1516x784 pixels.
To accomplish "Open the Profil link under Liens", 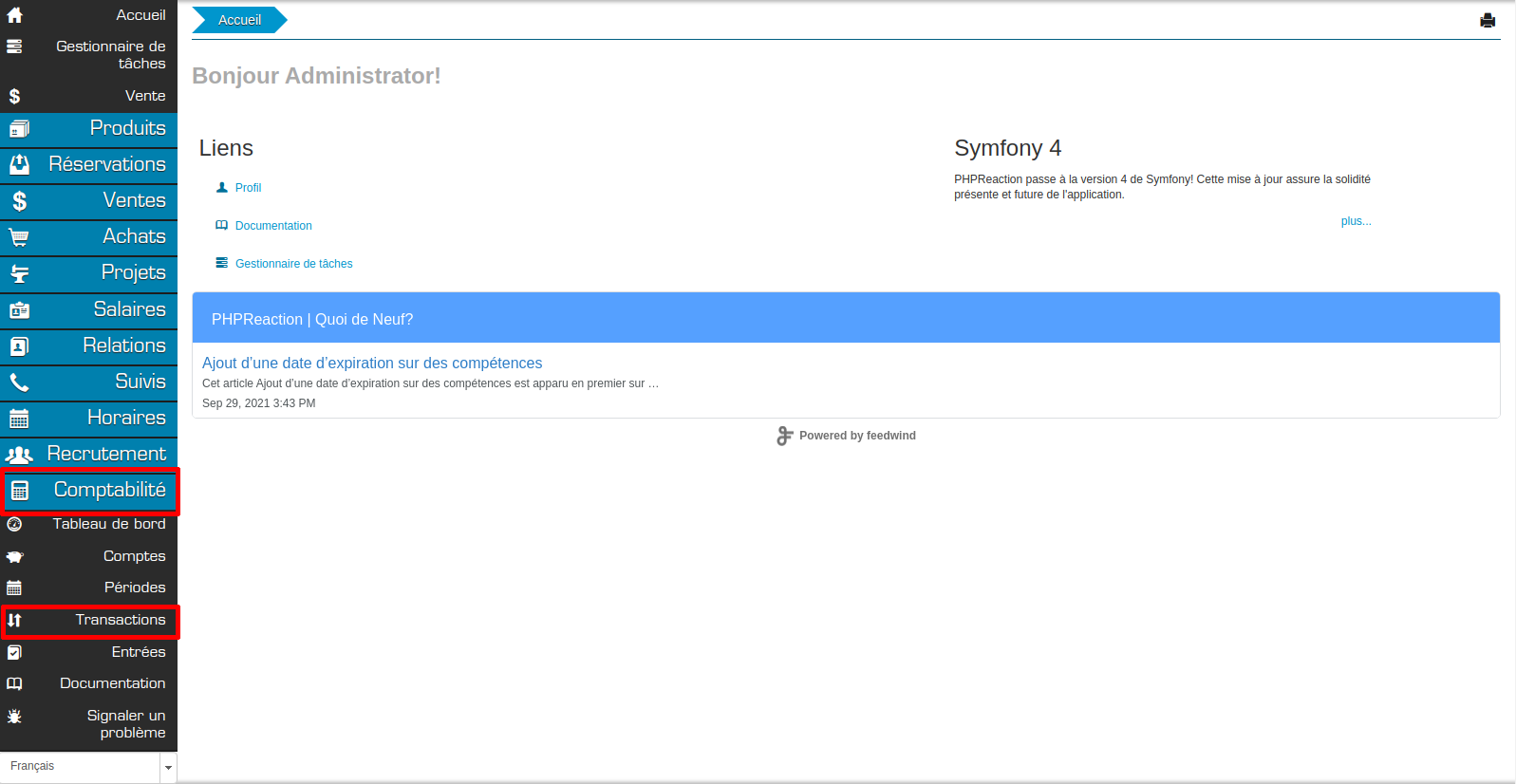I will click(x=248, y=188).
